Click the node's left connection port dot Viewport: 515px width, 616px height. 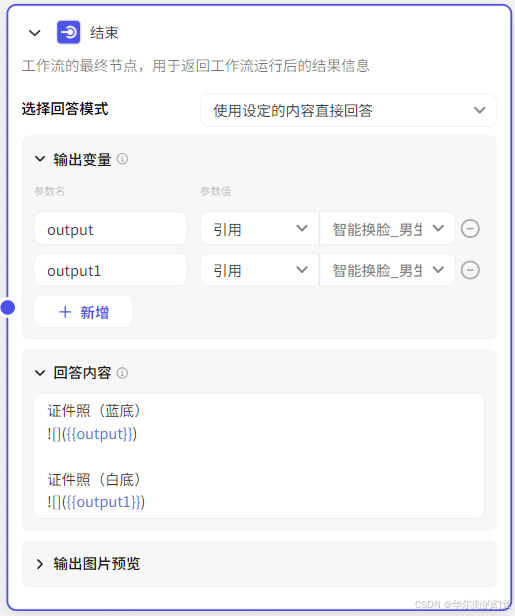tap(7, 308)
